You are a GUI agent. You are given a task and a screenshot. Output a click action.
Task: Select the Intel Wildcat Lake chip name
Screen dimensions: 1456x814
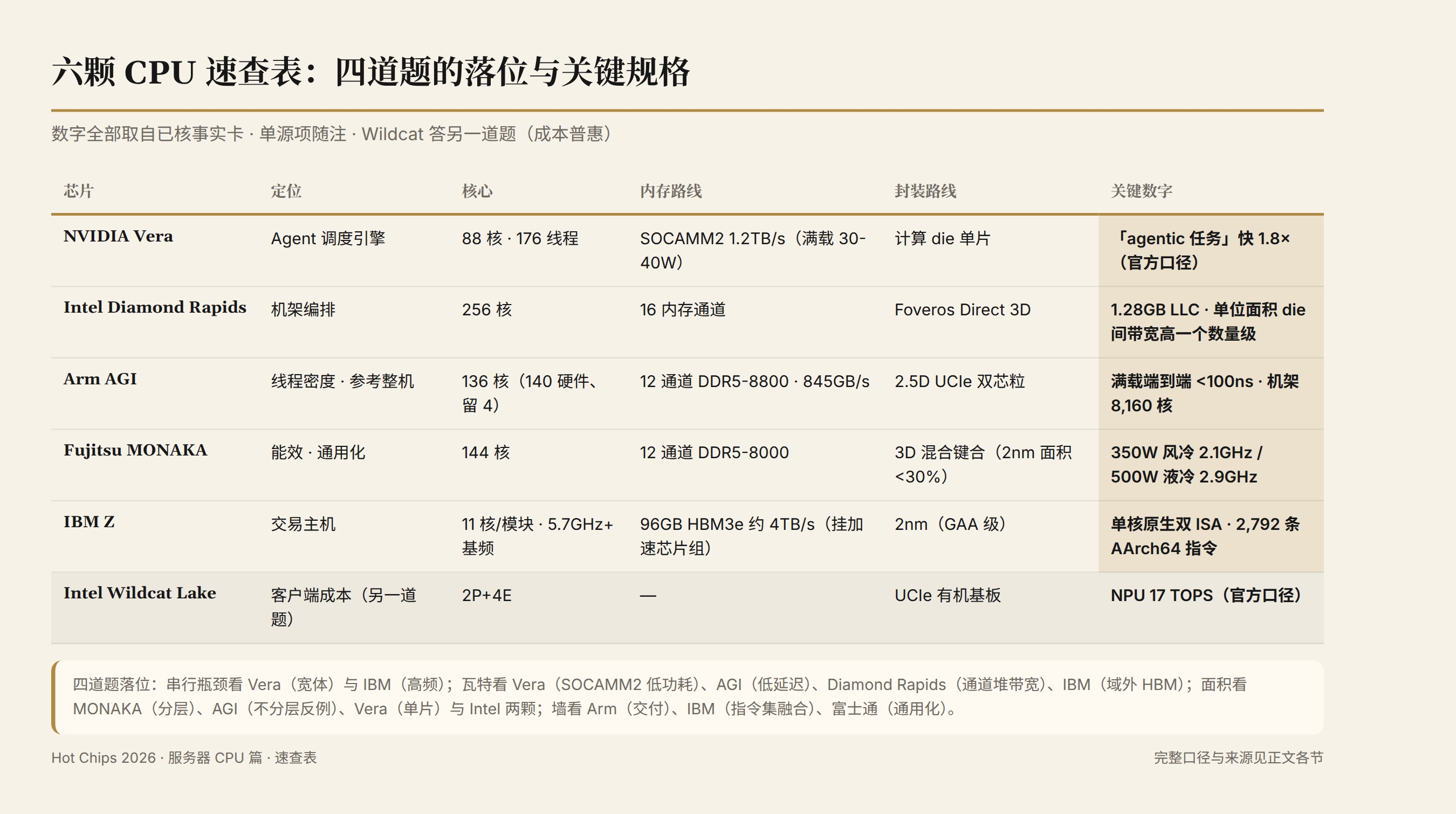(140, 593)
